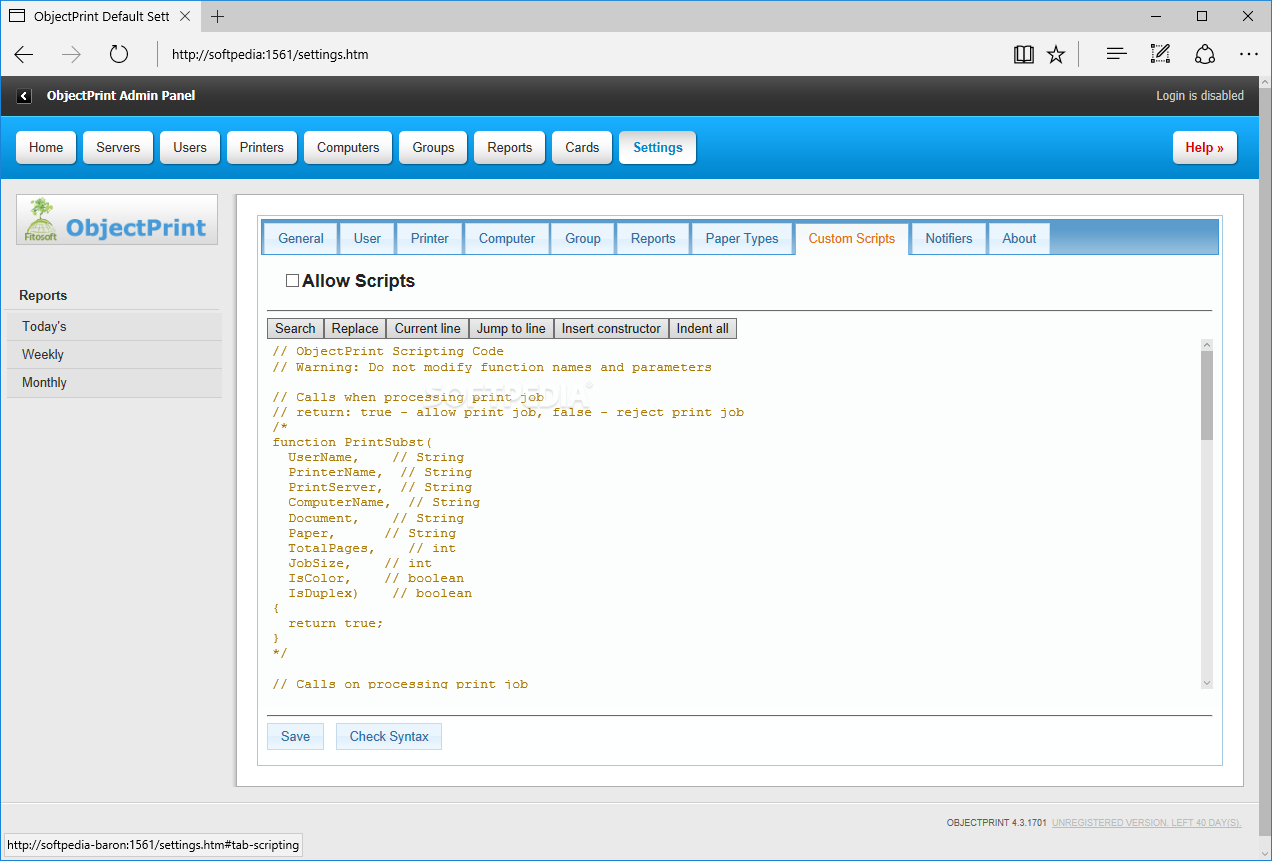Viewport: 1272px width, 861px height.
Task: Open the reading view book icon
Action: (1024, 54)
